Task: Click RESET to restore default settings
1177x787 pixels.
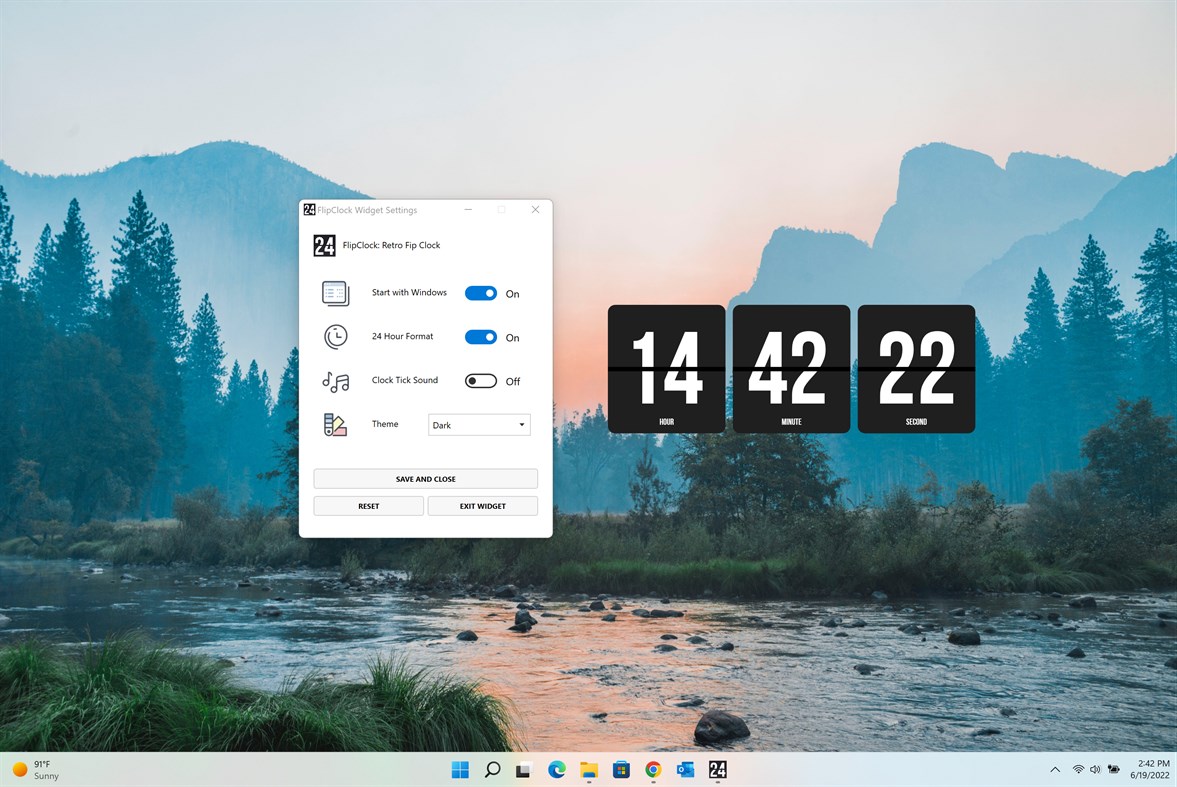Action: (x=368, y=505)
